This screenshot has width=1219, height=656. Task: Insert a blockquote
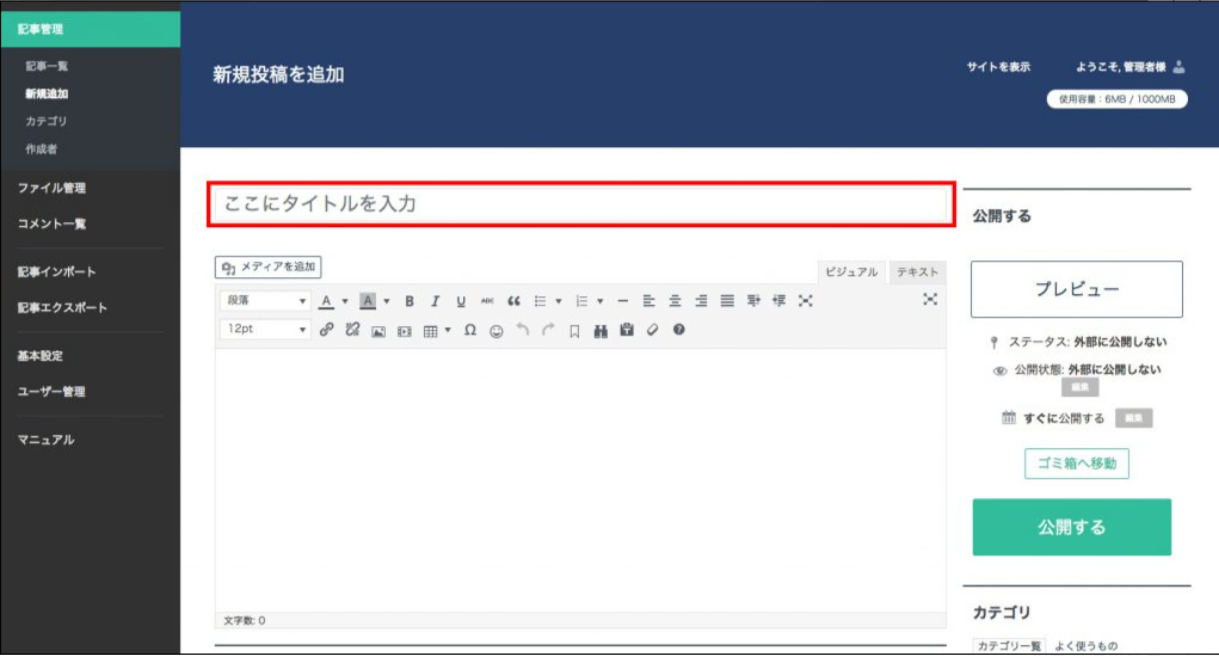514,301
